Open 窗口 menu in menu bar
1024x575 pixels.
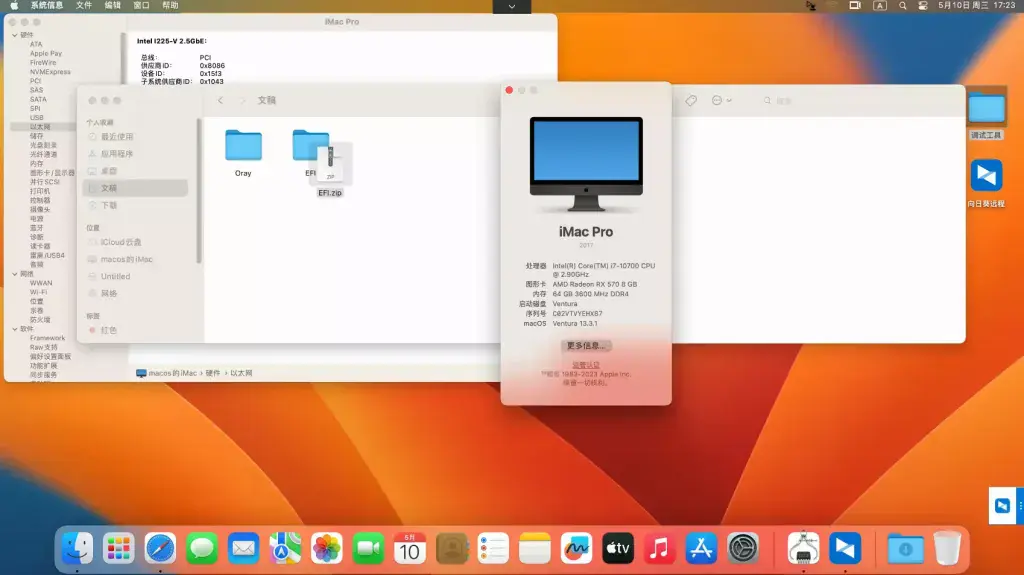click(141, 5)
